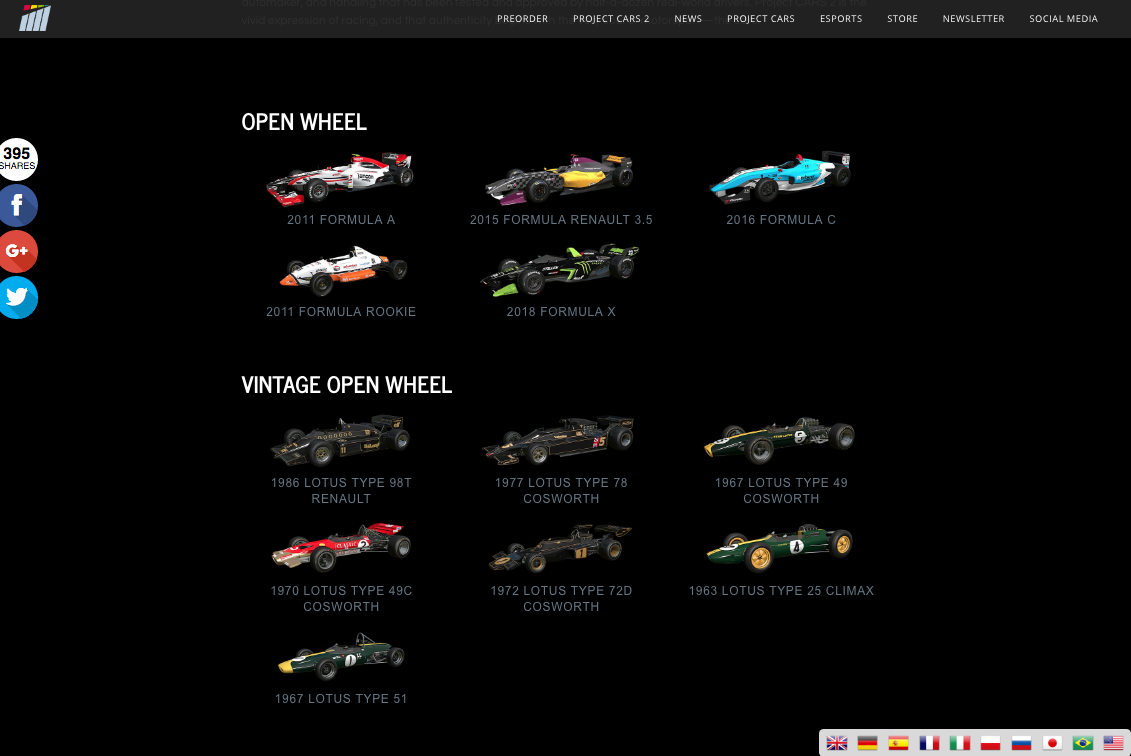1131x756 pixels.
Task: Switch language with the French flag
Action: tap(929, 743)
